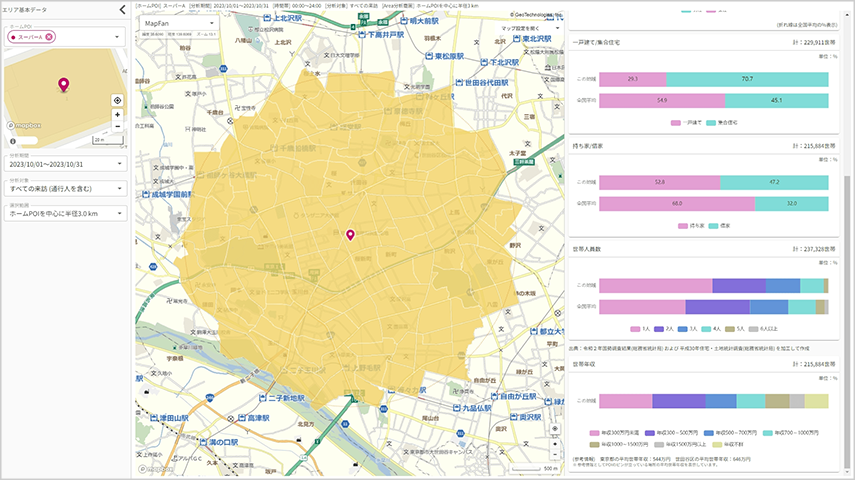The width and height of the screenshot is (855, 480).
Task: Click the magenta POI pin on main map
Action: (350, 235)
